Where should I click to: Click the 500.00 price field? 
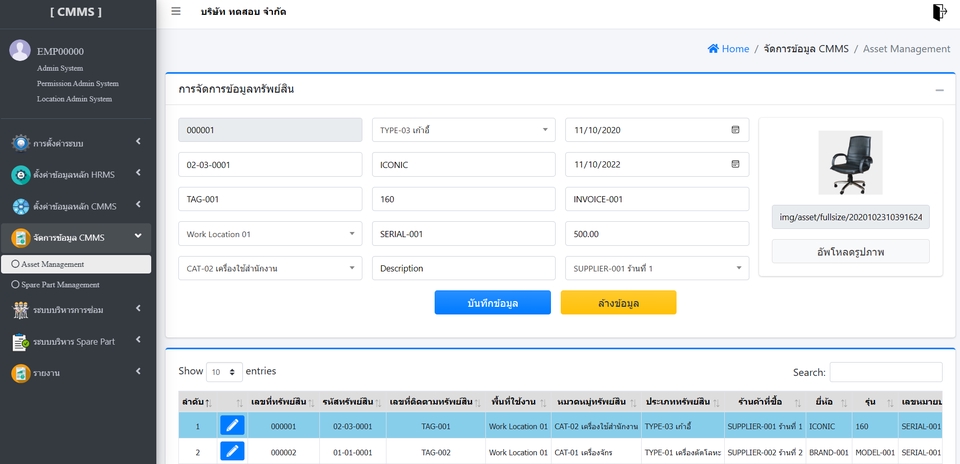pos(657,234)
